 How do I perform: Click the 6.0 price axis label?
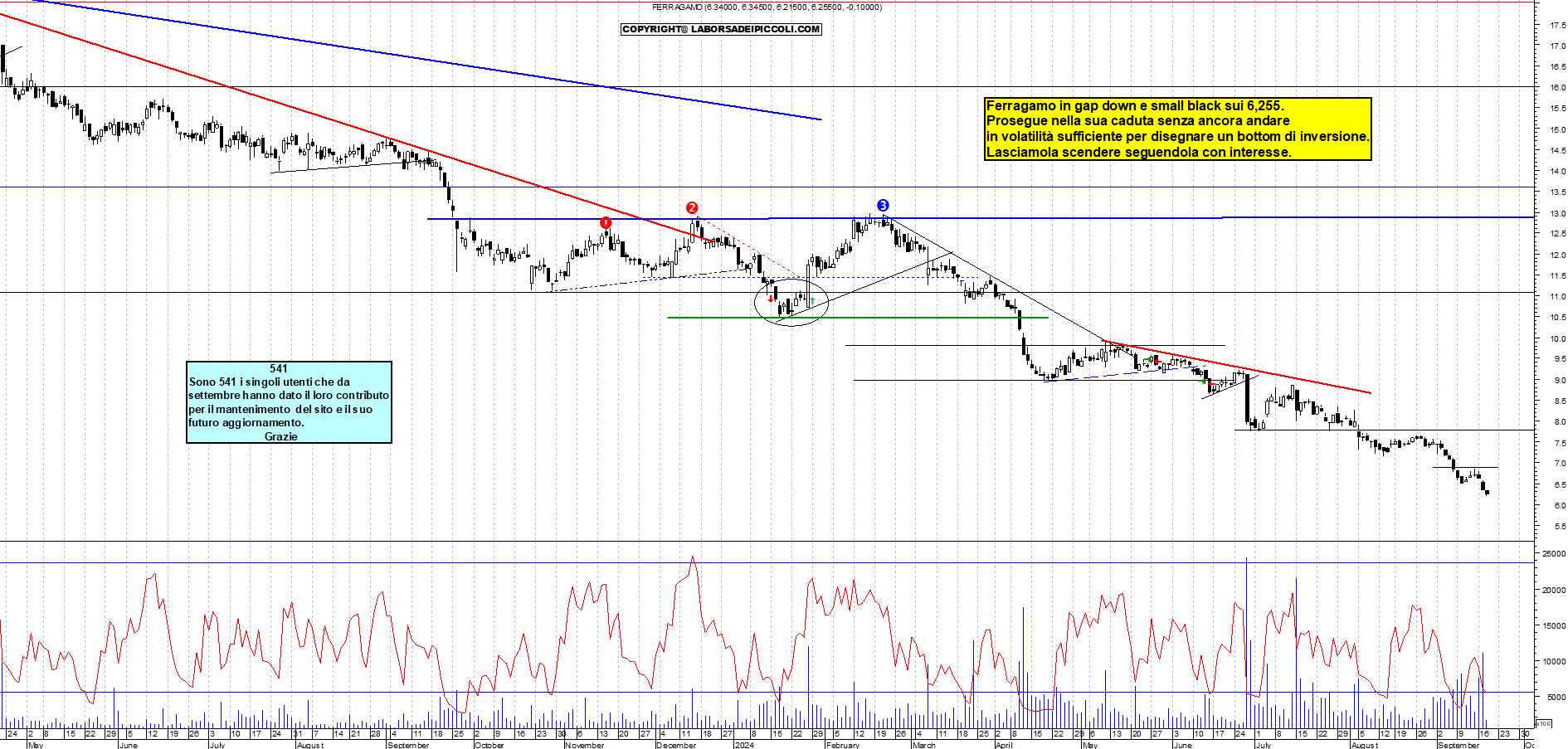1560,506
